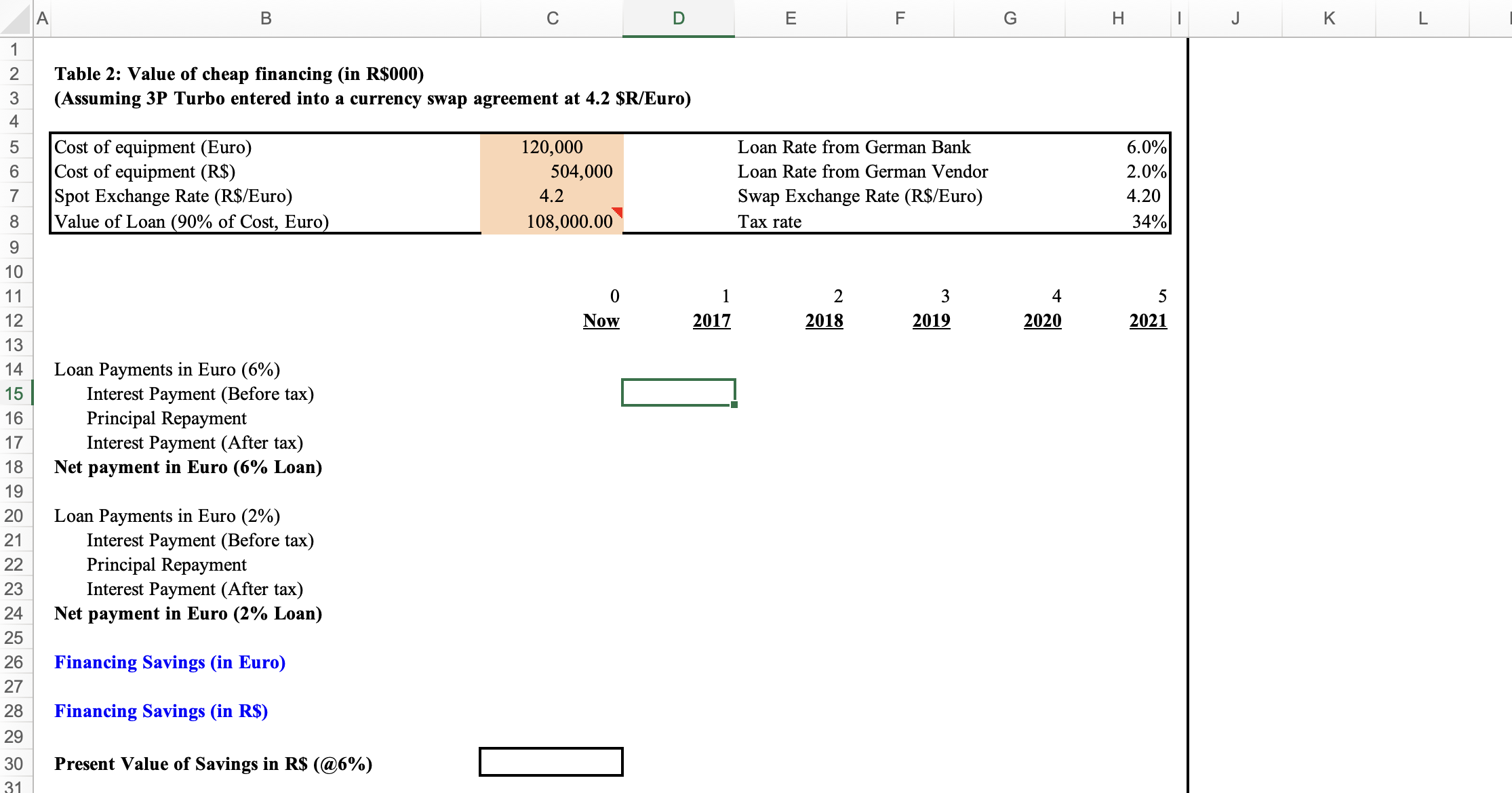Select the 2017 year header cell
Viewport: 1512px width, 793px height.
tap(711, 321)
